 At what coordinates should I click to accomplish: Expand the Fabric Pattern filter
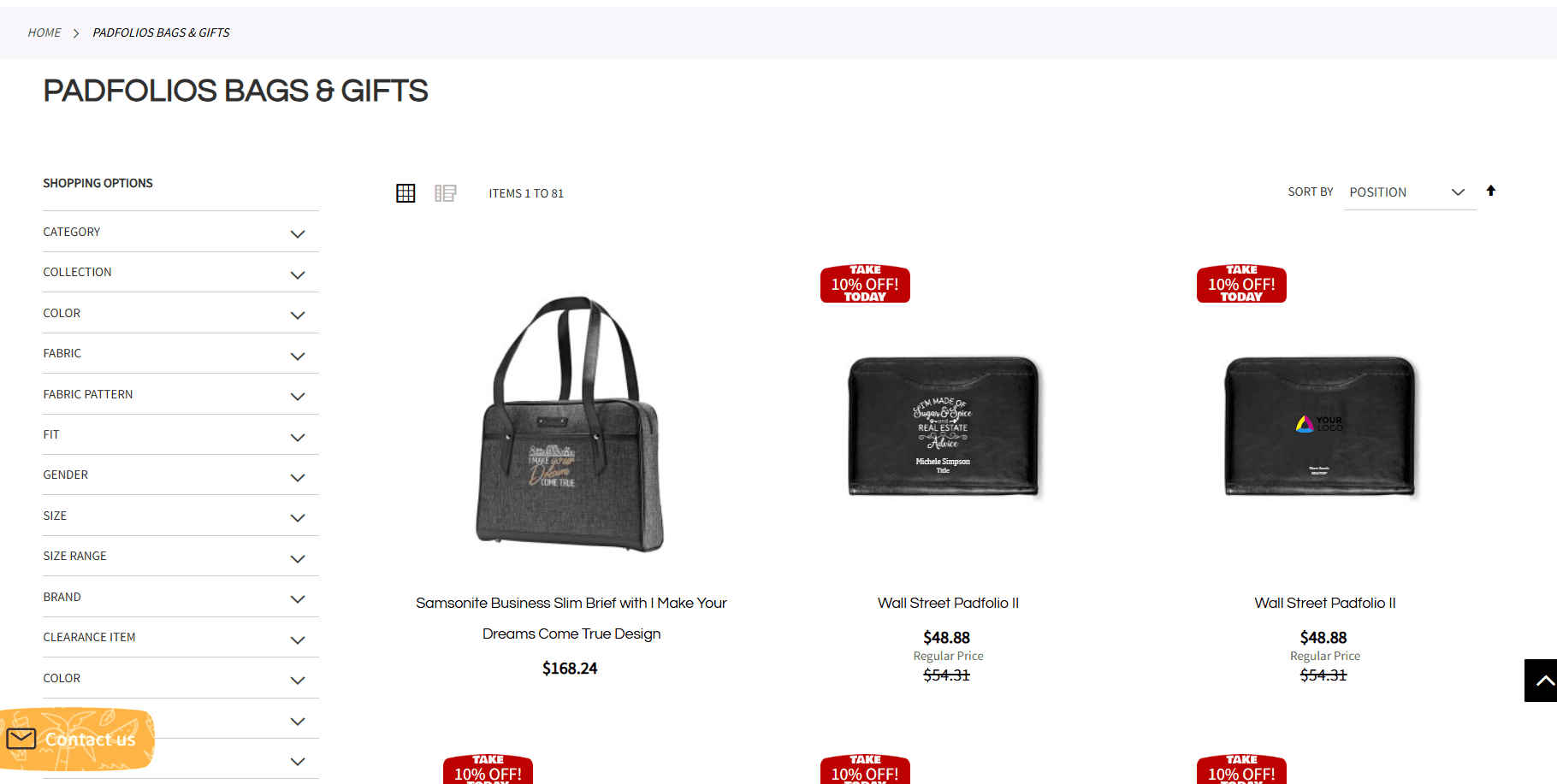[181, 394]
